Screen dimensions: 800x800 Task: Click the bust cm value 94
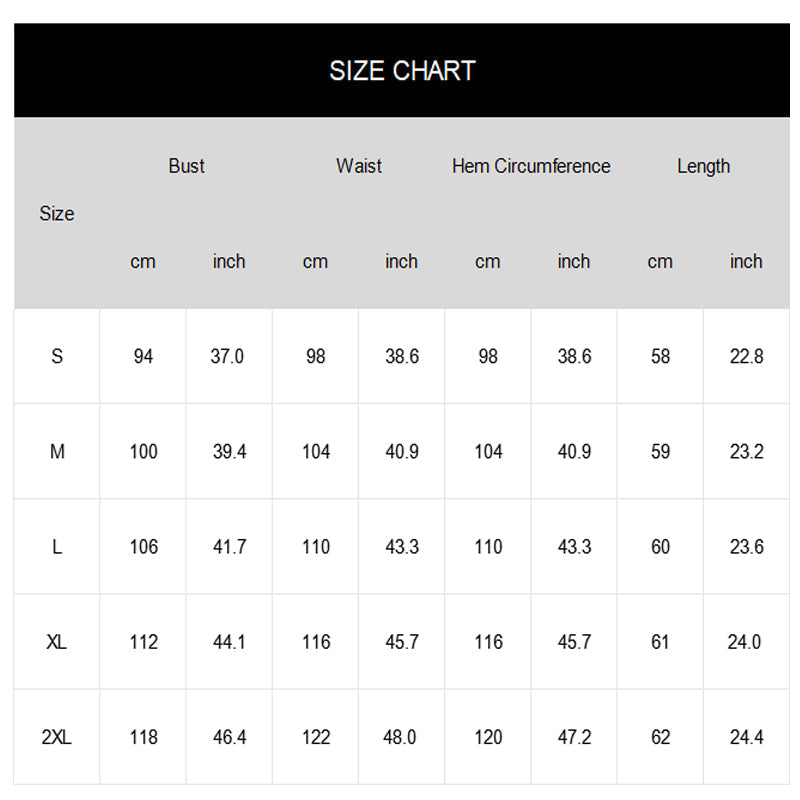pos(143,356)
